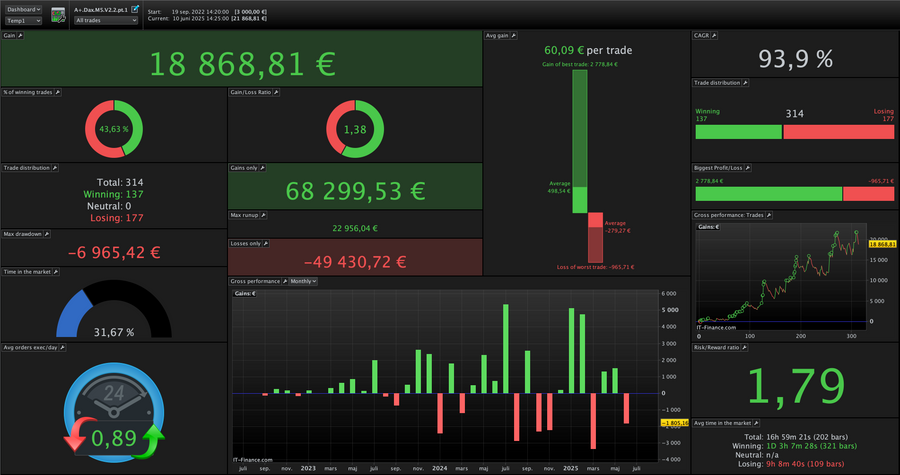Open wrench settings for Time in the market

tap(56, 272)
